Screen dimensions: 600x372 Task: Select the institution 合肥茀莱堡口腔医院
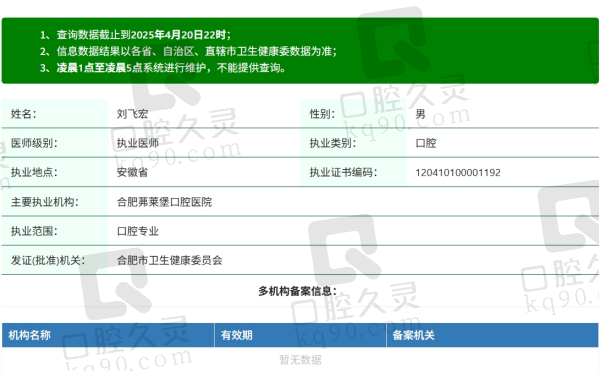pos(164,202)
